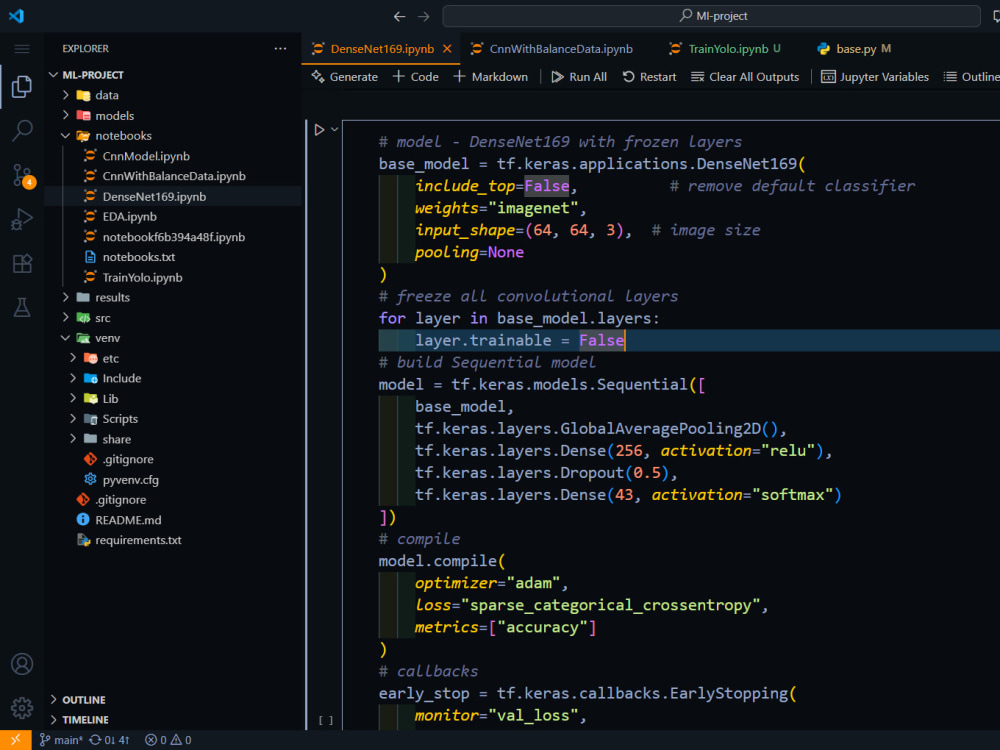The image size is (1000, 750).
Task: Open errors and warnings status indicator
Action: pos(168,740)
